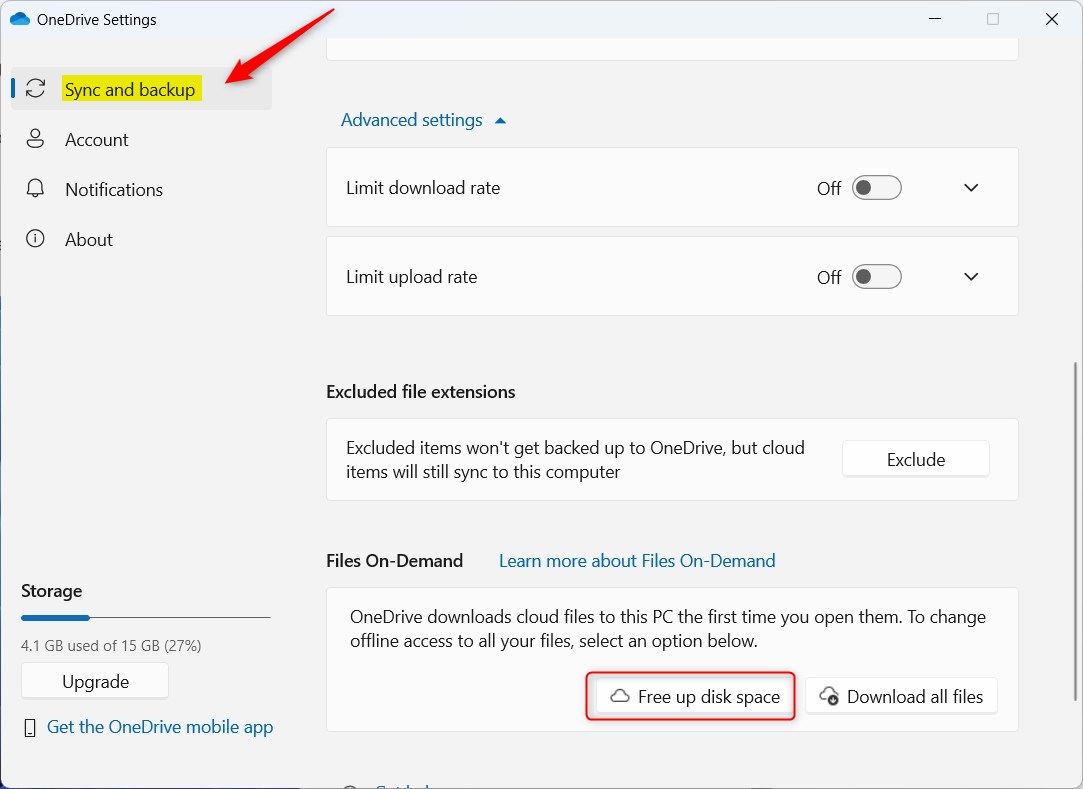The width and height of the screenshot is (1083, 789).
Task: Enable the Limit upload rate switch
Action: [876, 277]
